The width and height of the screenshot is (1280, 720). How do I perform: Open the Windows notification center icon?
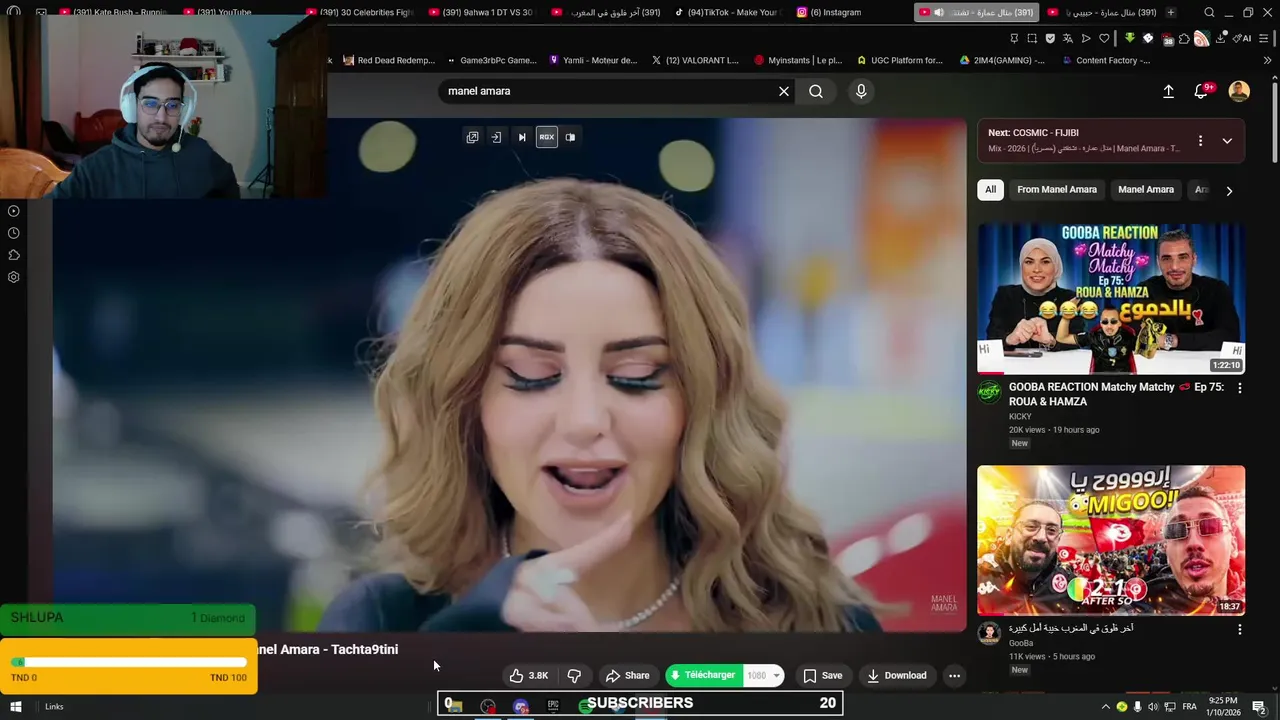coord(1259,707)
